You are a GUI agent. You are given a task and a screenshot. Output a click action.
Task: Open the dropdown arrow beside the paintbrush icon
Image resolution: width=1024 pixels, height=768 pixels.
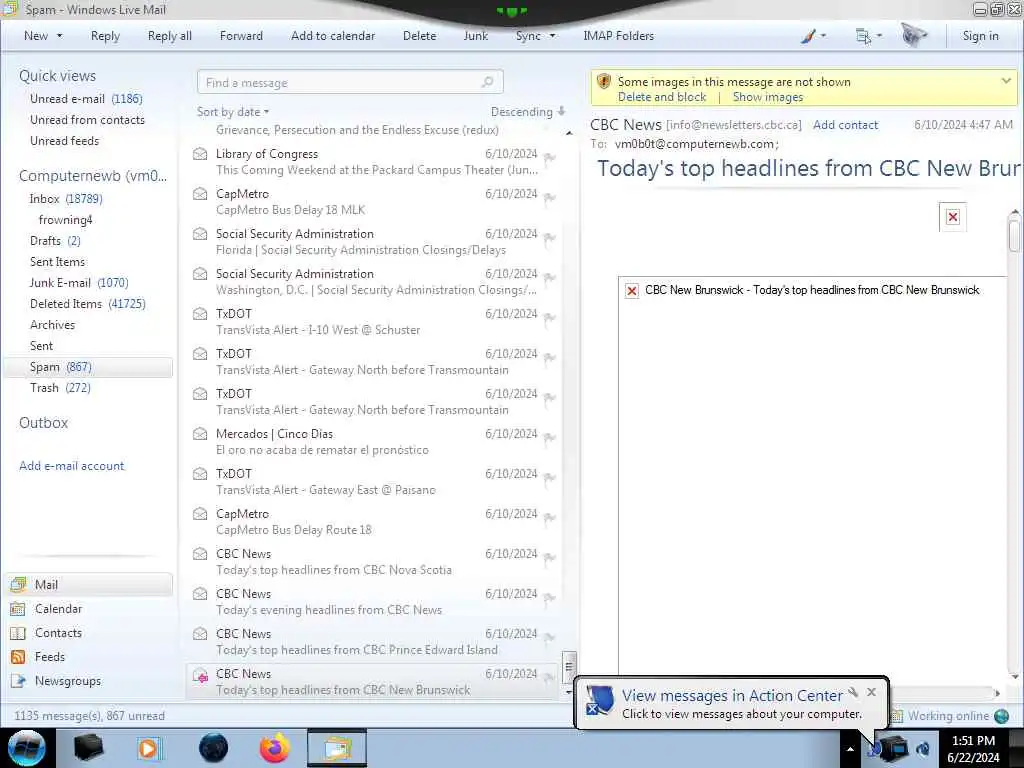tap(824, 36)
